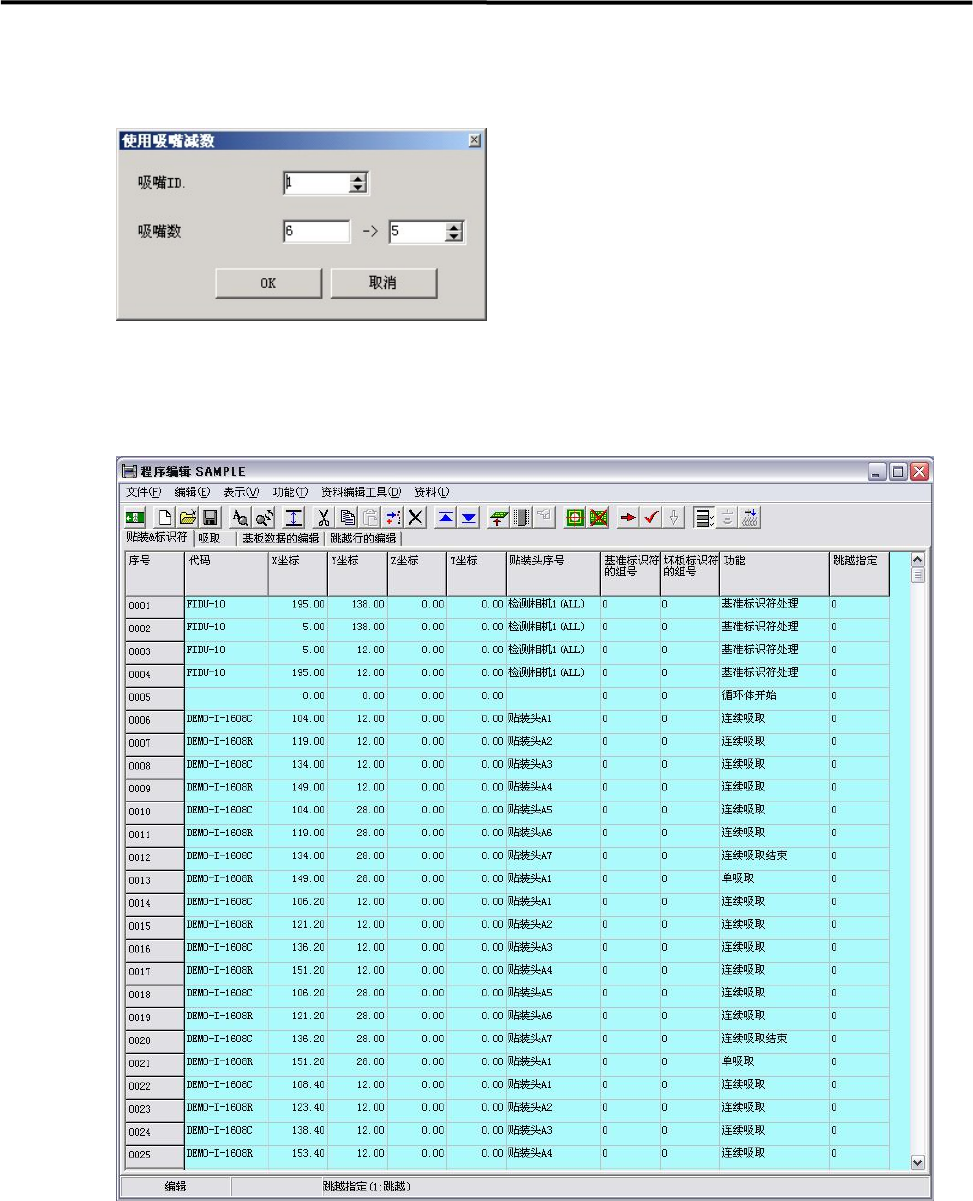Open the 资料(L) menu
973x1201 pixels.
click(432, 492)
